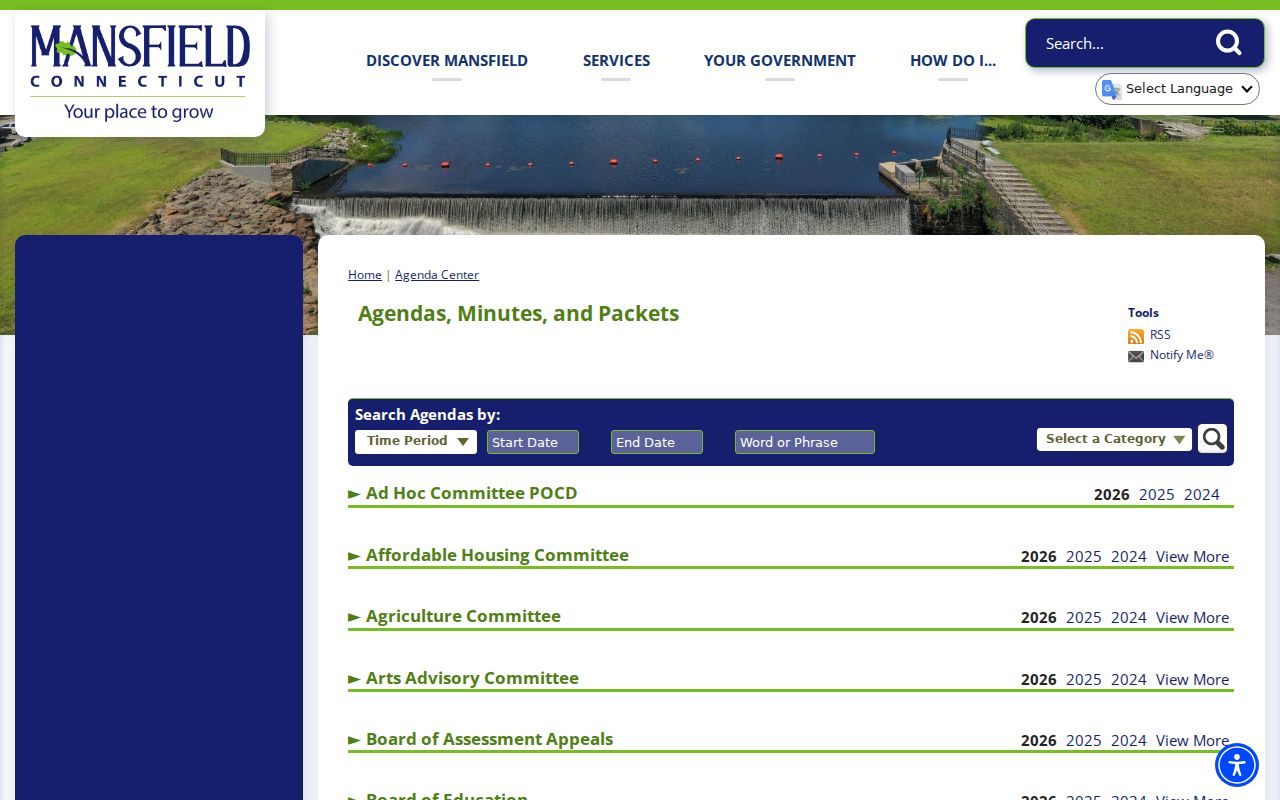Screen dimensions: 1280x800
Task: Click into the Word or Phrase field
Action: [805, 442]
